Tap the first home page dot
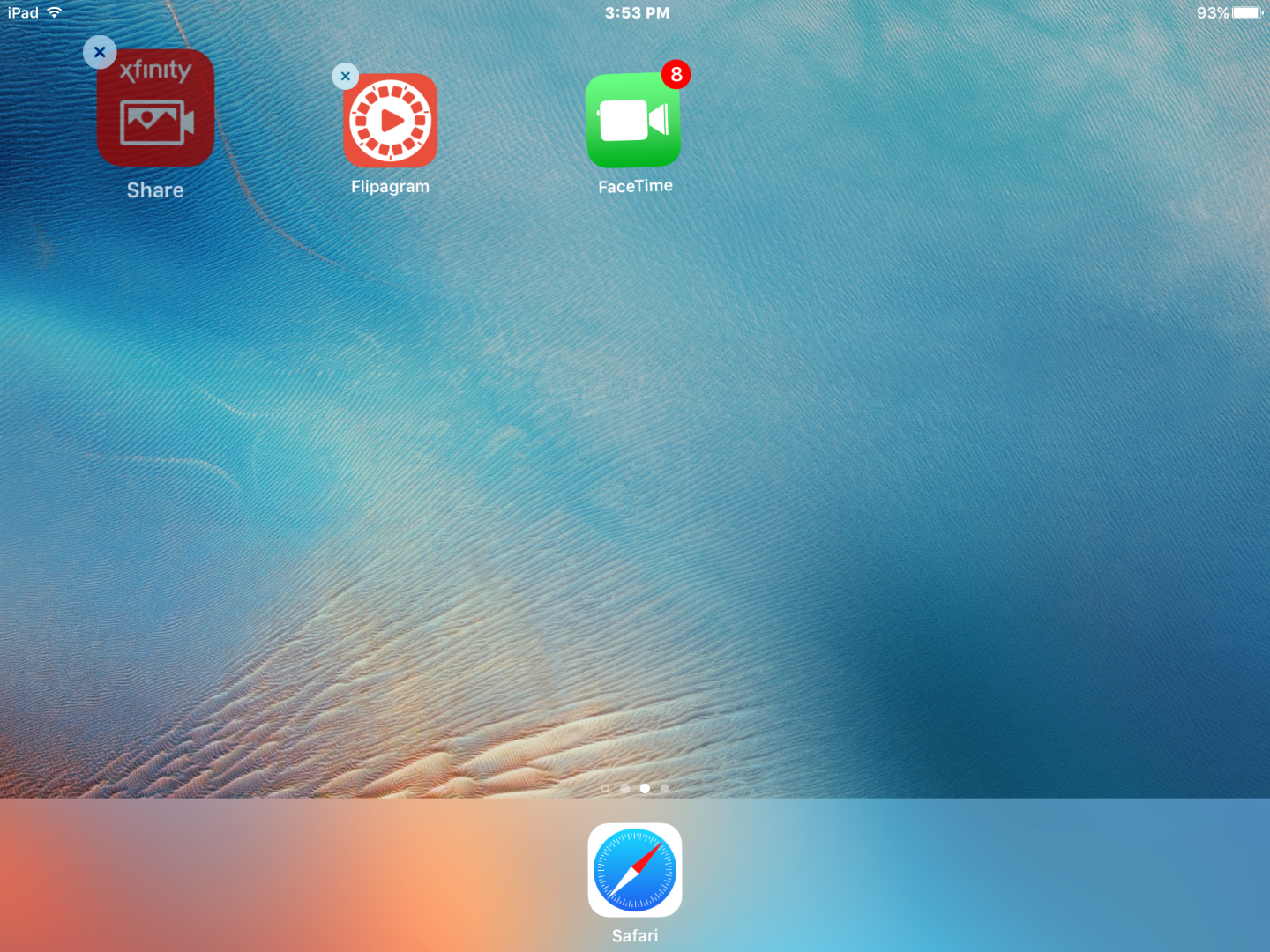1270x952 pixels. 625,789
